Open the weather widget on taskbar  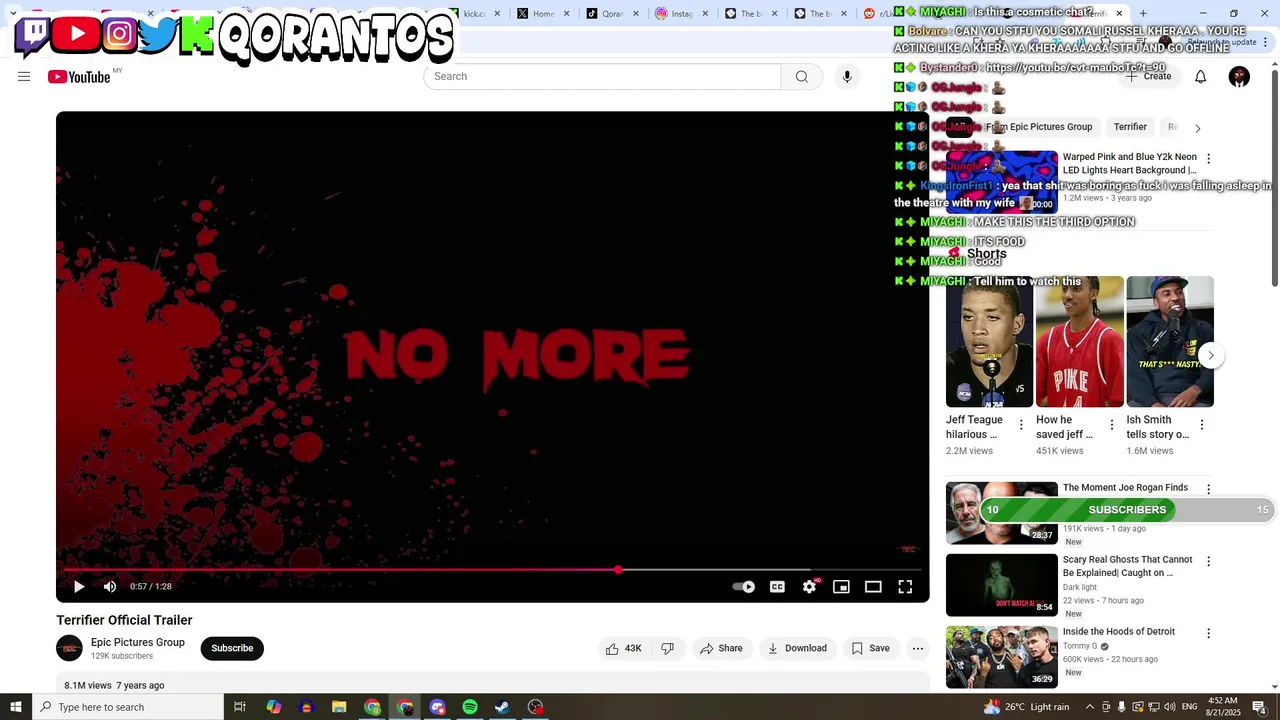click(x=1026, y=707)
